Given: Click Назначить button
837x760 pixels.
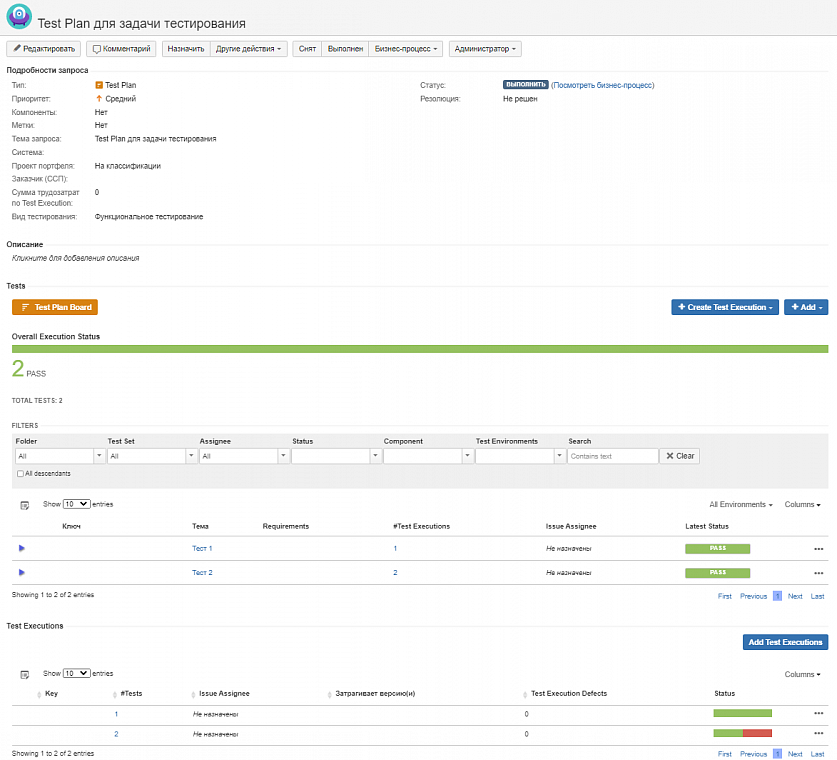Looking at the screenshot, I should (186, 49).
